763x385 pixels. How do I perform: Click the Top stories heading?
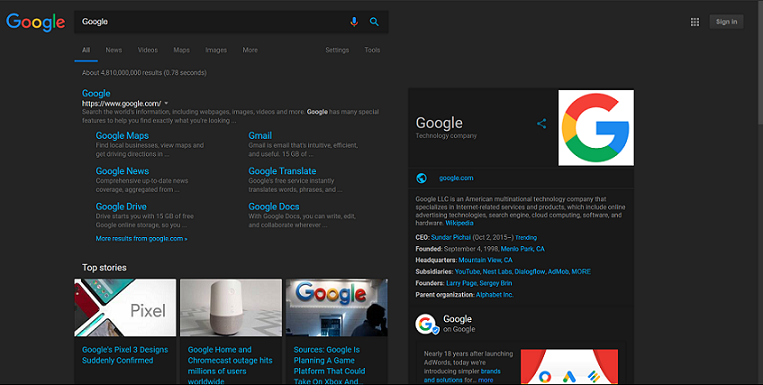pos(104,268)
